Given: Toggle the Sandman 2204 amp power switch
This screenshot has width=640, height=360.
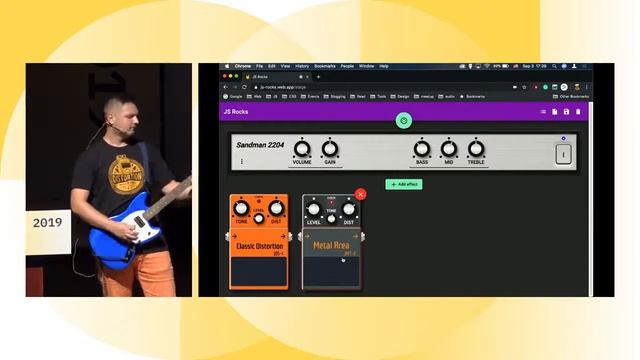Looking at the screenshot, I should [563, 155].
